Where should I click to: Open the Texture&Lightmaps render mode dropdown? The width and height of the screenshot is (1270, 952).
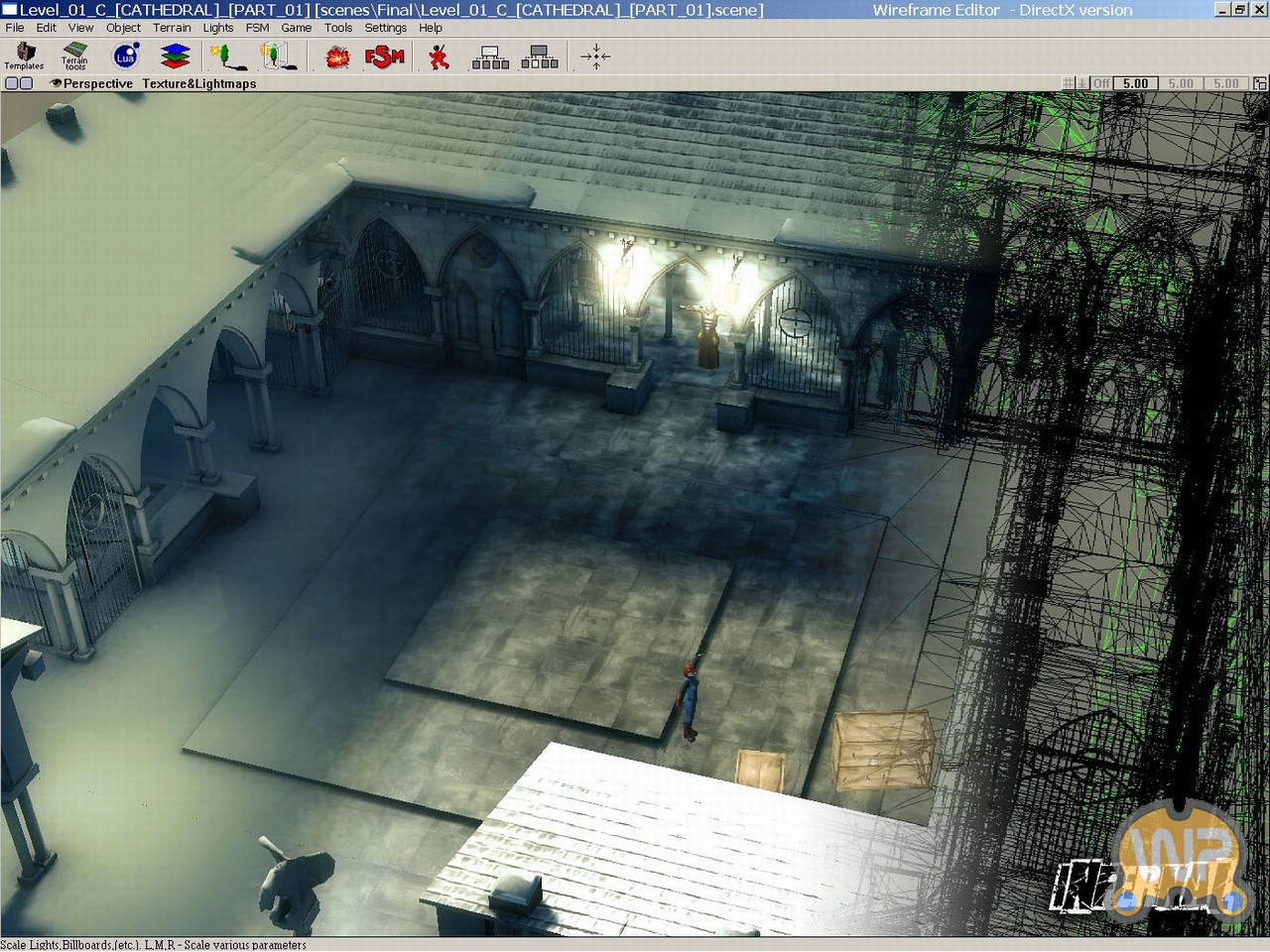click(x=198, y=84)
